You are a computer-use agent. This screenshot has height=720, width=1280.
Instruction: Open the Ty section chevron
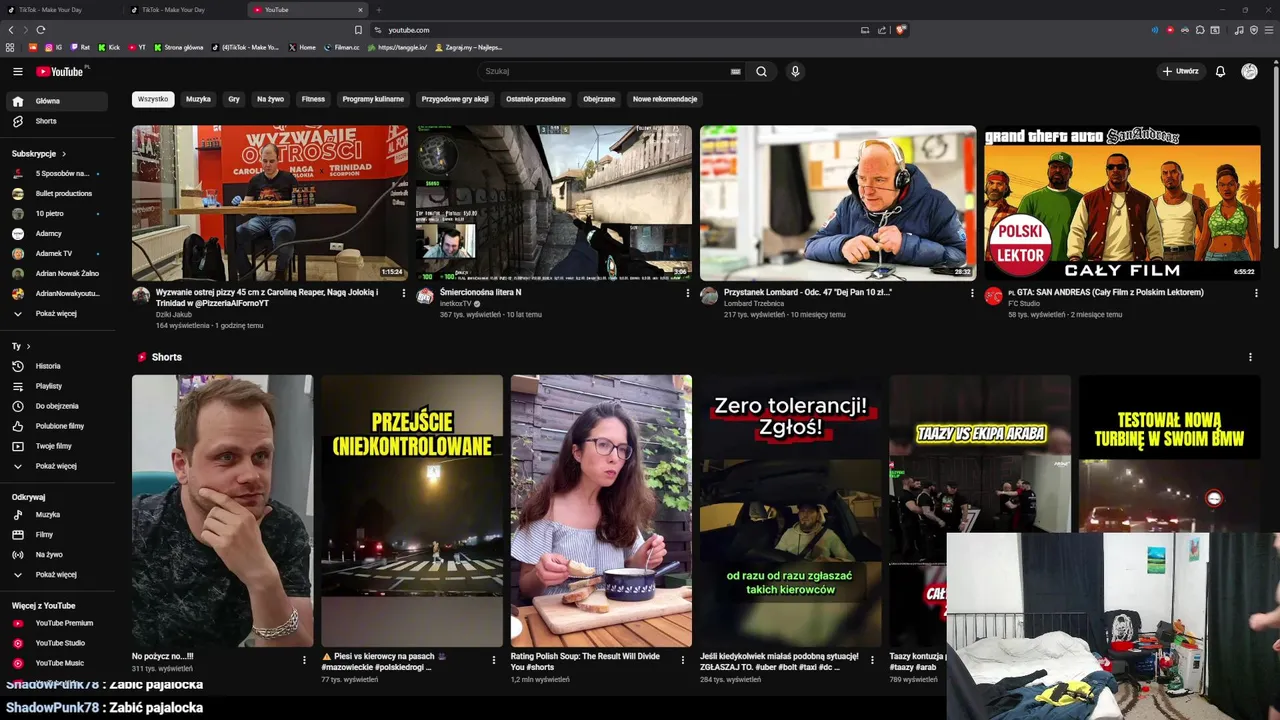click(x=29, y=346)
